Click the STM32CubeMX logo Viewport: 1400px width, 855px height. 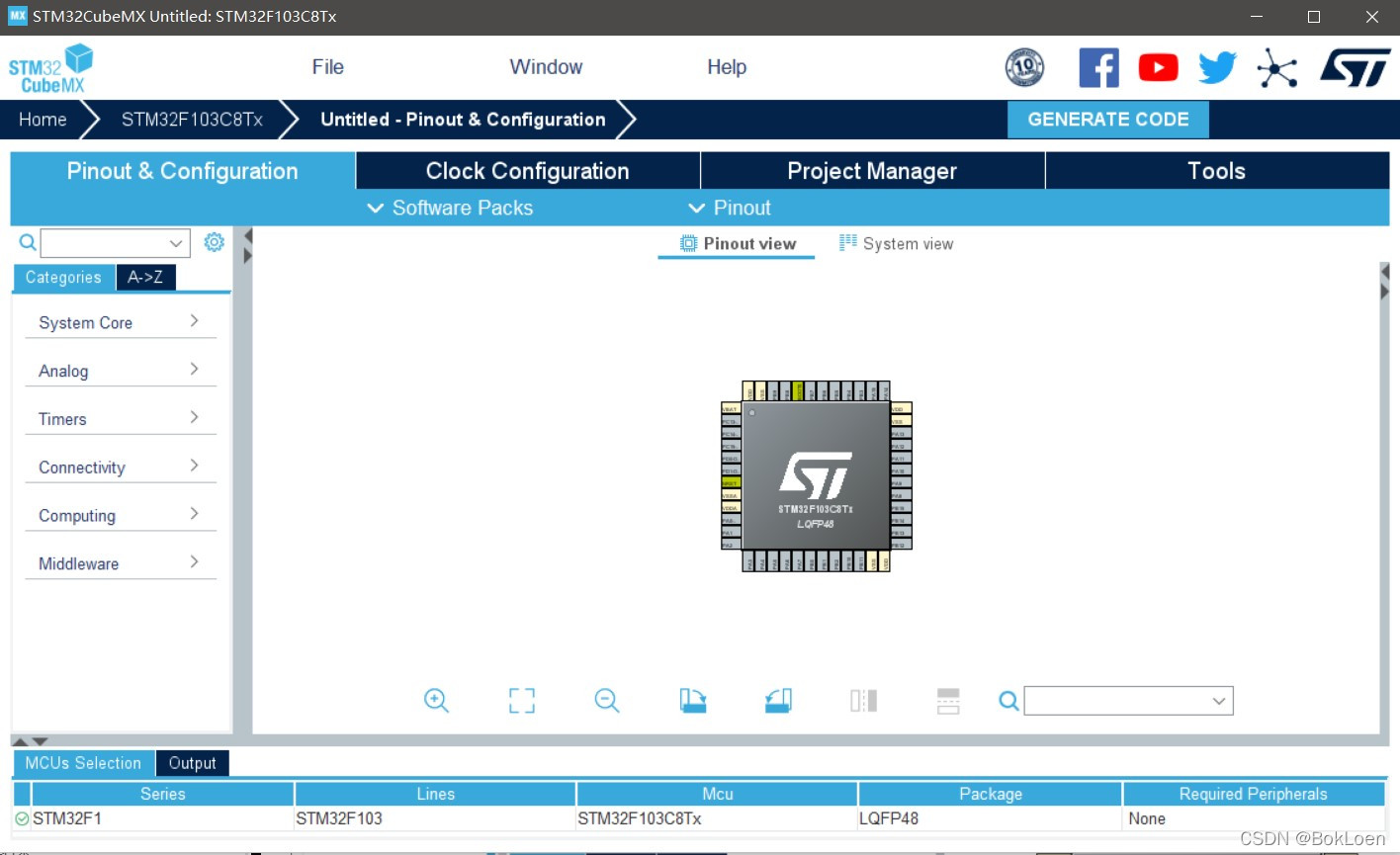51,68
